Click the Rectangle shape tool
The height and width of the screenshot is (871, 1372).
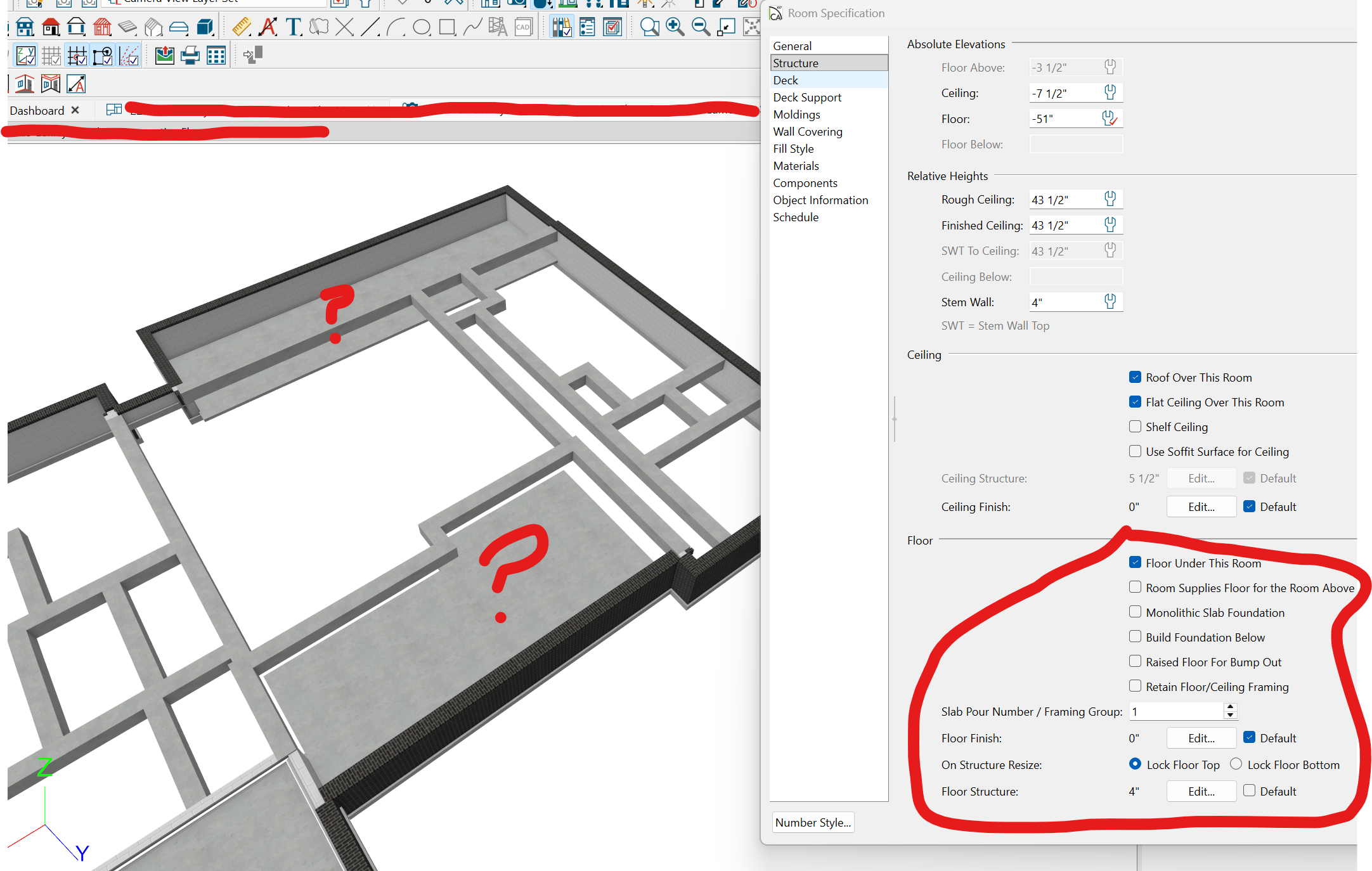pyautogui.click(x=448, y=27)
